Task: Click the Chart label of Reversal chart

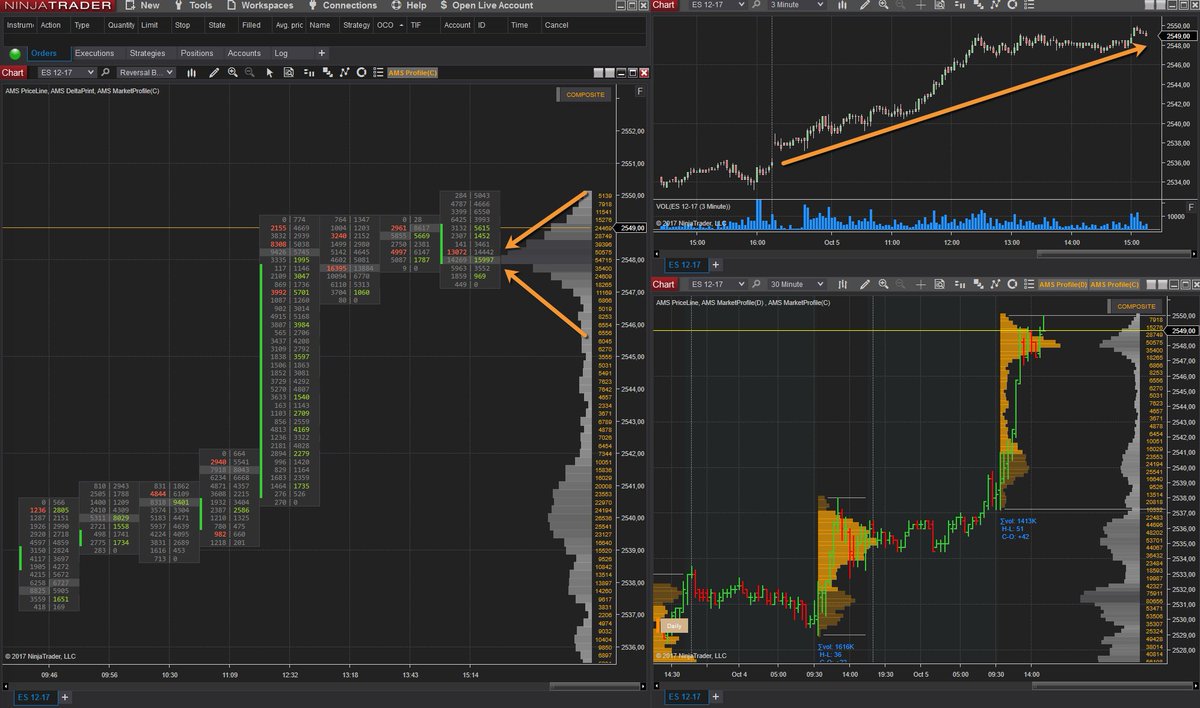Action: (x=13, y=72)
